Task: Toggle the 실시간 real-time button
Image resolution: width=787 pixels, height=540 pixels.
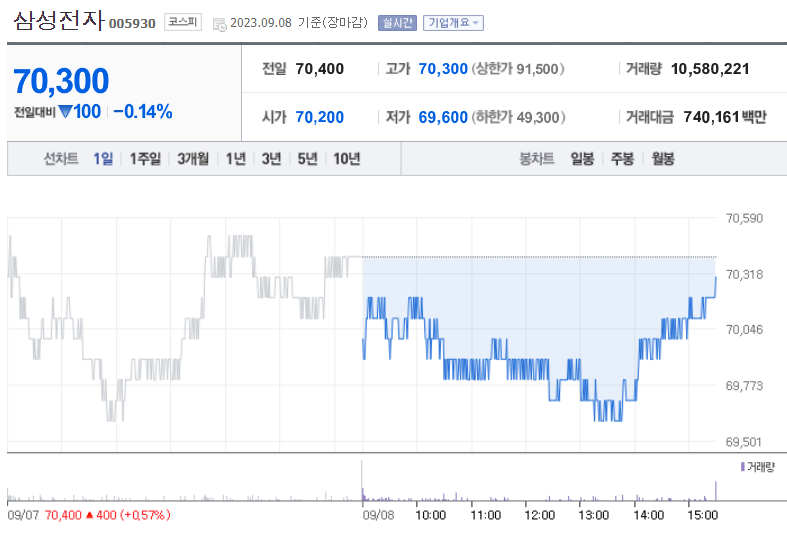Action: (397, 23)
